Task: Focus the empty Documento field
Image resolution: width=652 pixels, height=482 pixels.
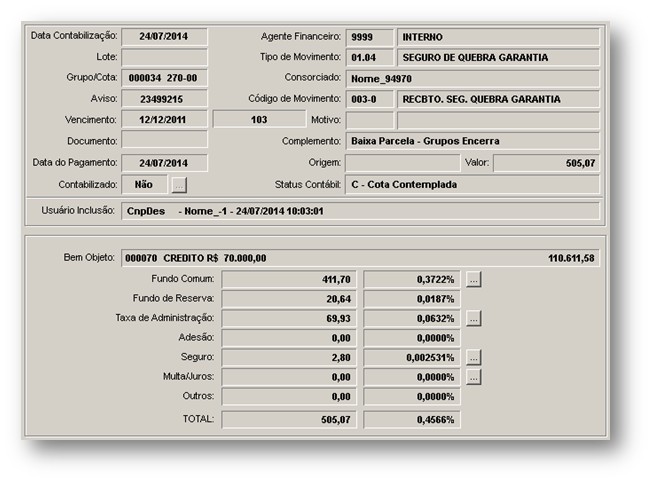Action: pos(164,141)
